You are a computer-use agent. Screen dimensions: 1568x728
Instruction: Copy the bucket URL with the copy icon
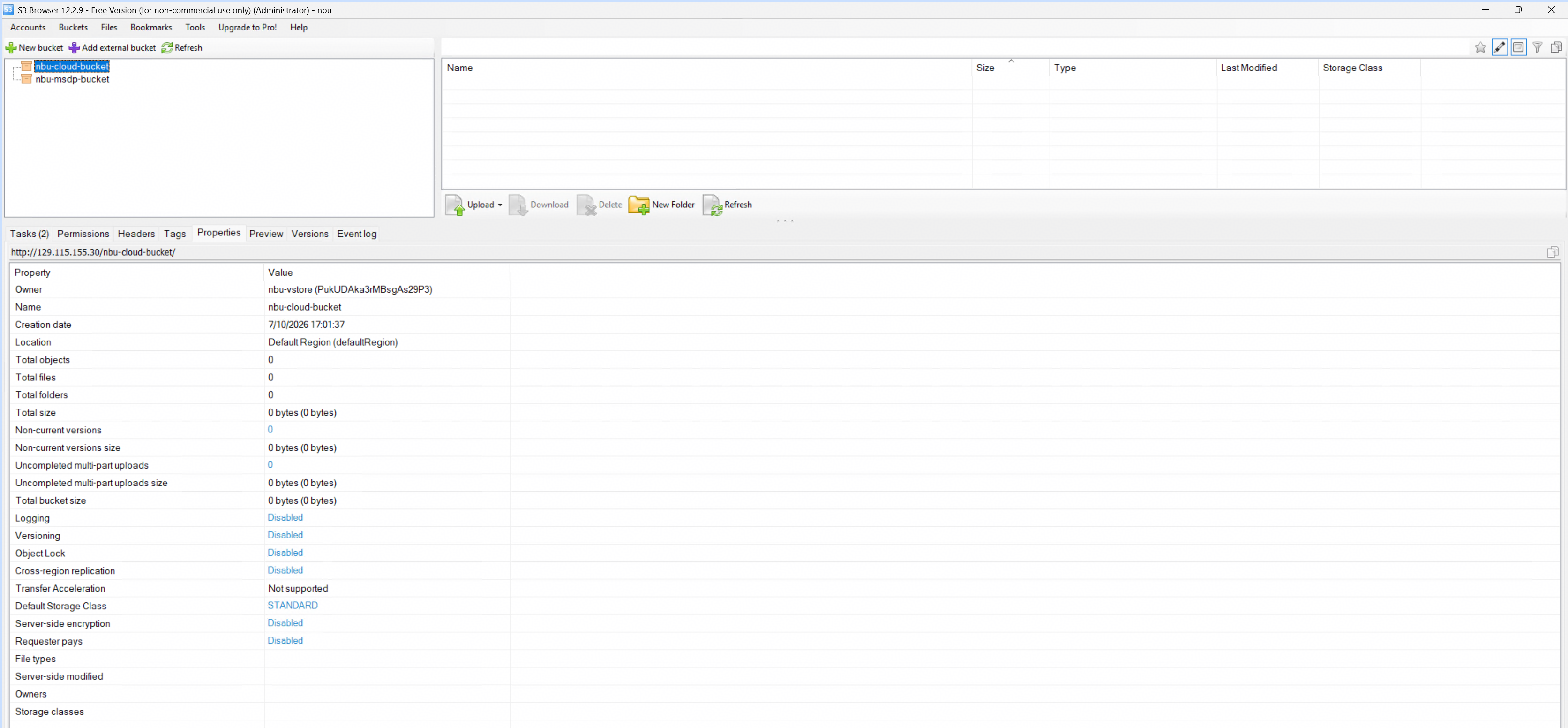(1553, 252)
